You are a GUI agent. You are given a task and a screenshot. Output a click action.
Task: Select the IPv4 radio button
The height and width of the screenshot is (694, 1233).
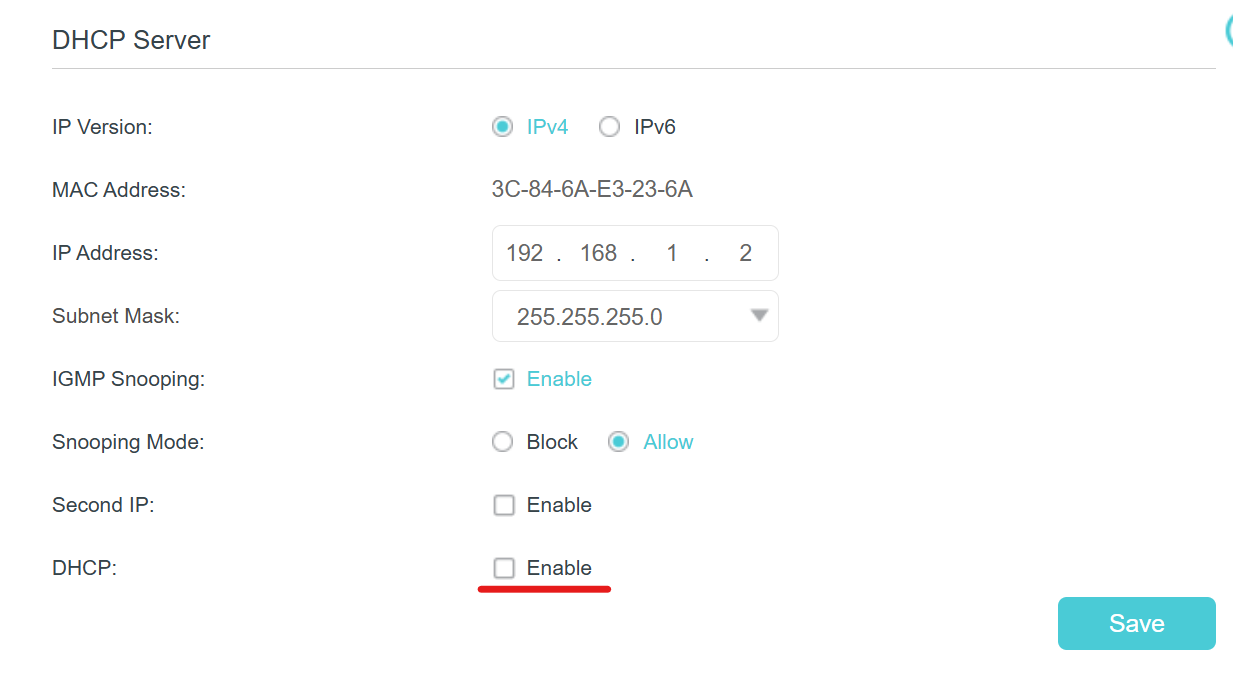tap(503, 127)
